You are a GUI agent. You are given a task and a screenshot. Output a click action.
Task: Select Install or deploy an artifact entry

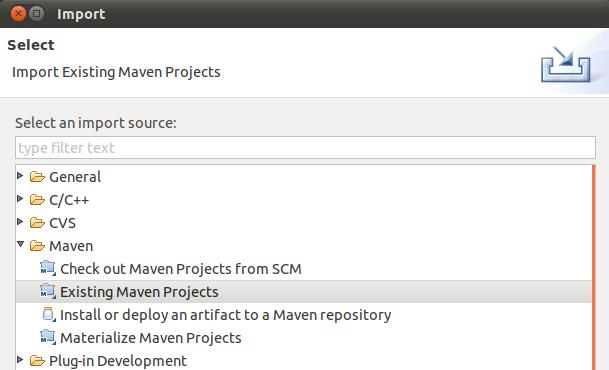pyautogui.click(x=226, y=315)
